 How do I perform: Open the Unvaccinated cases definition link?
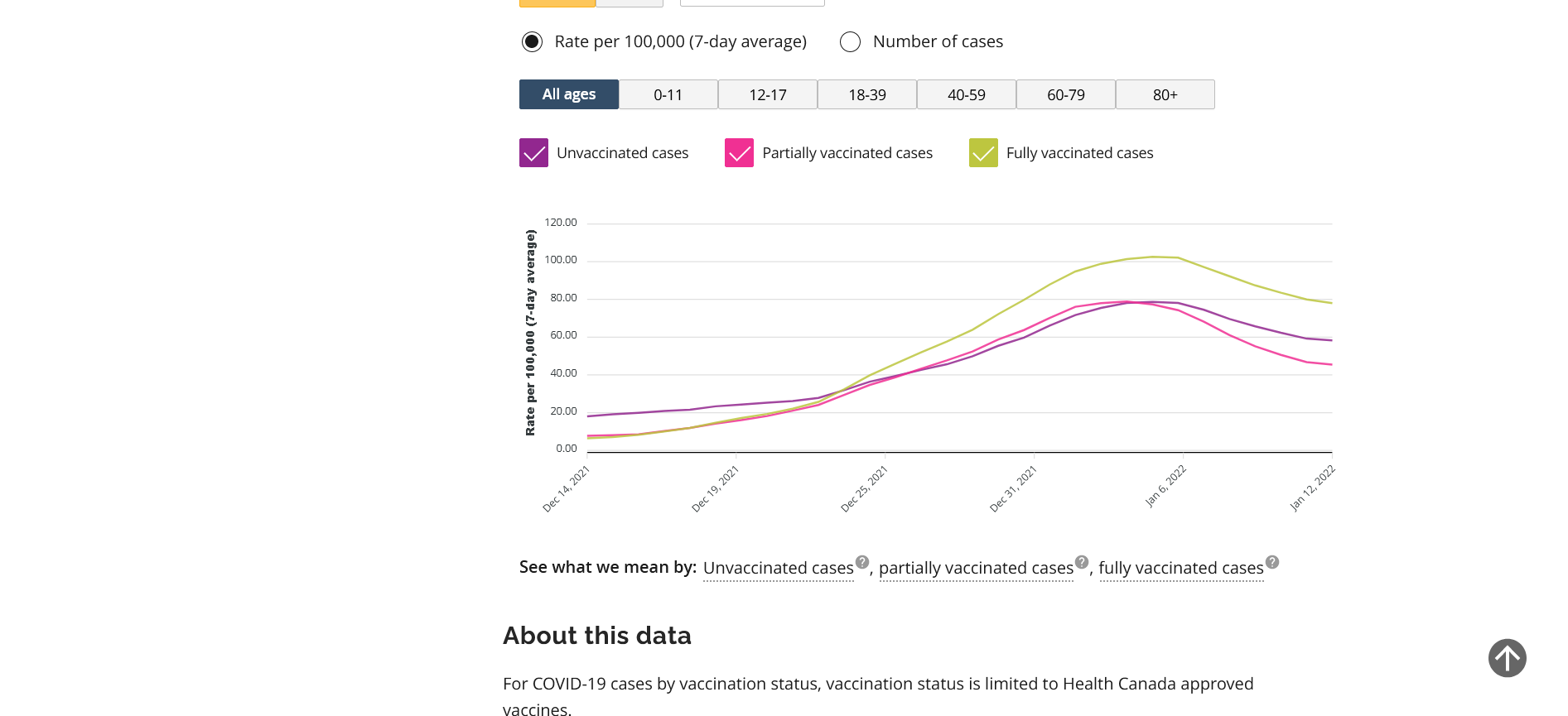pos(778,568)
